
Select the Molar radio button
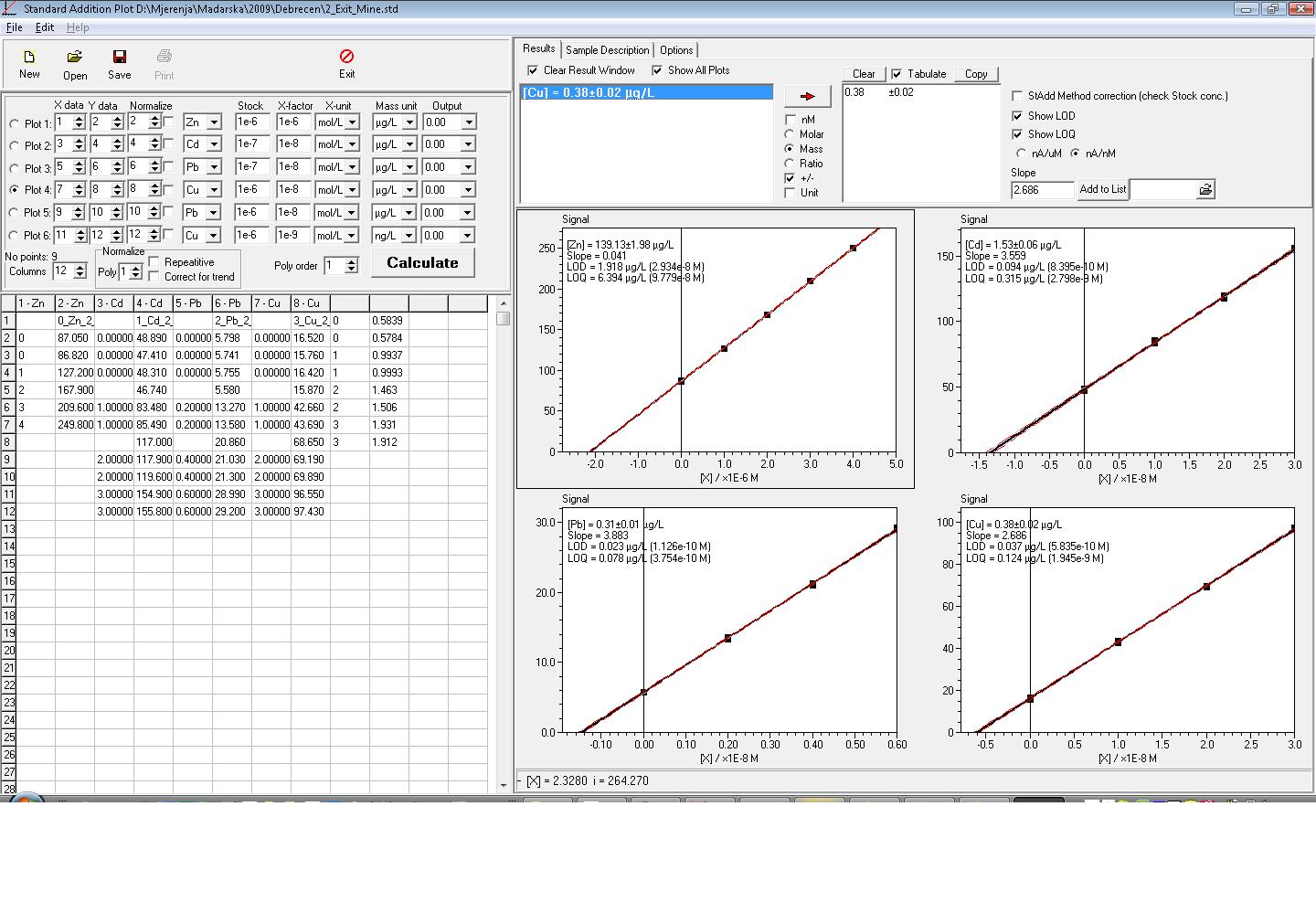pos(790,134)
